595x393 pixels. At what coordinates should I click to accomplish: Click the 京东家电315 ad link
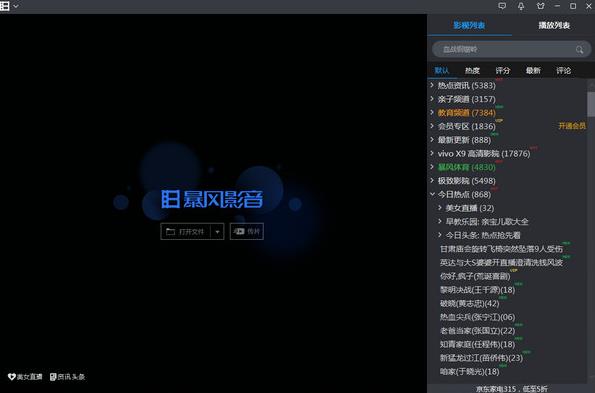tap(512, 389)
